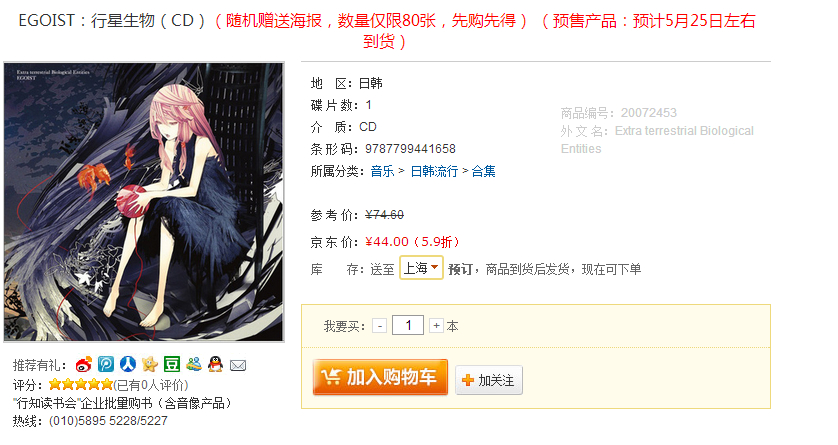The height and width of the screenshot is (445, 838).
Task: Share by email envelope icon
Action: tap(238, 365)
